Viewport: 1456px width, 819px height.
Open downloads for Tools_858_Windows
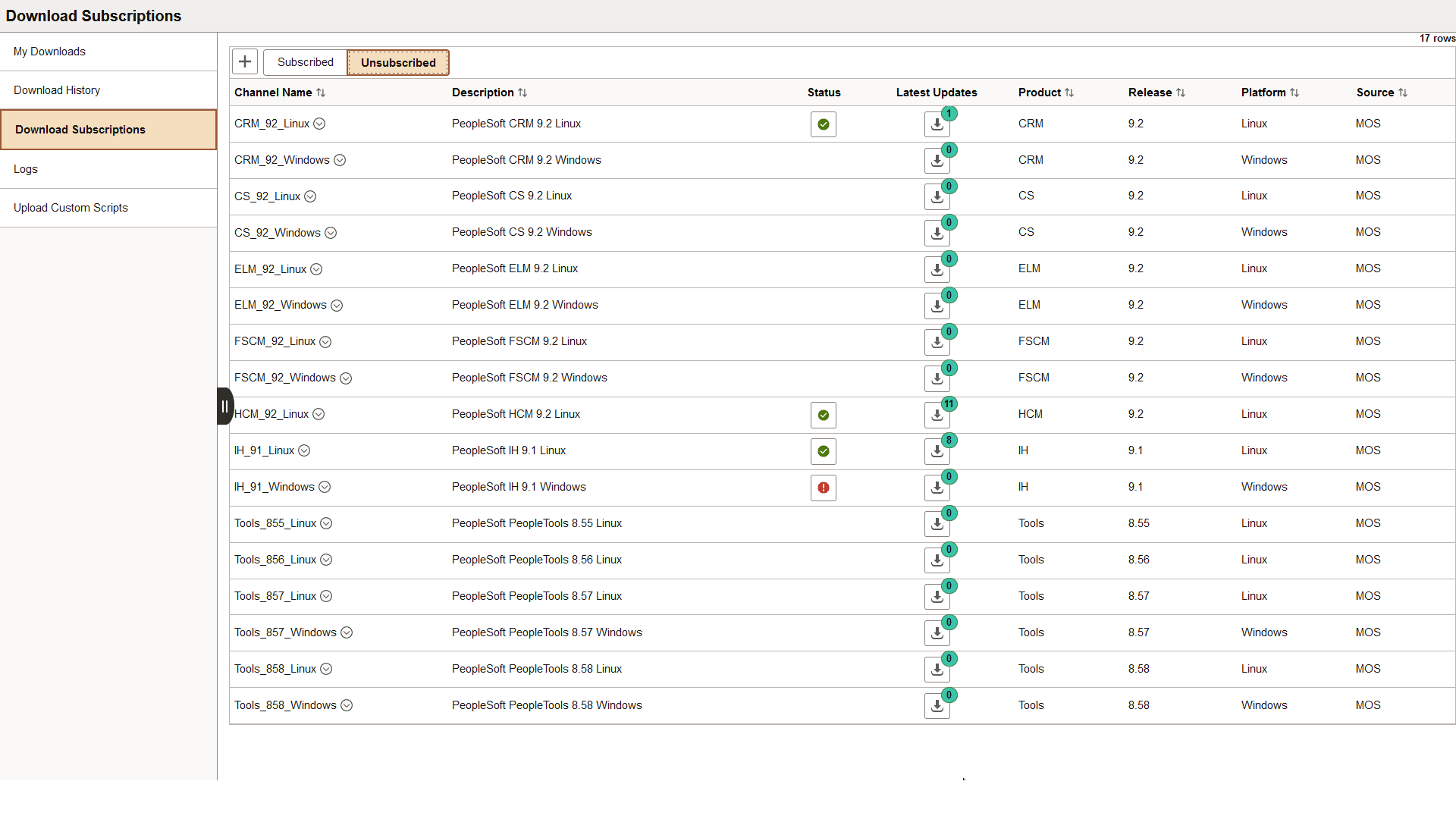937,705
